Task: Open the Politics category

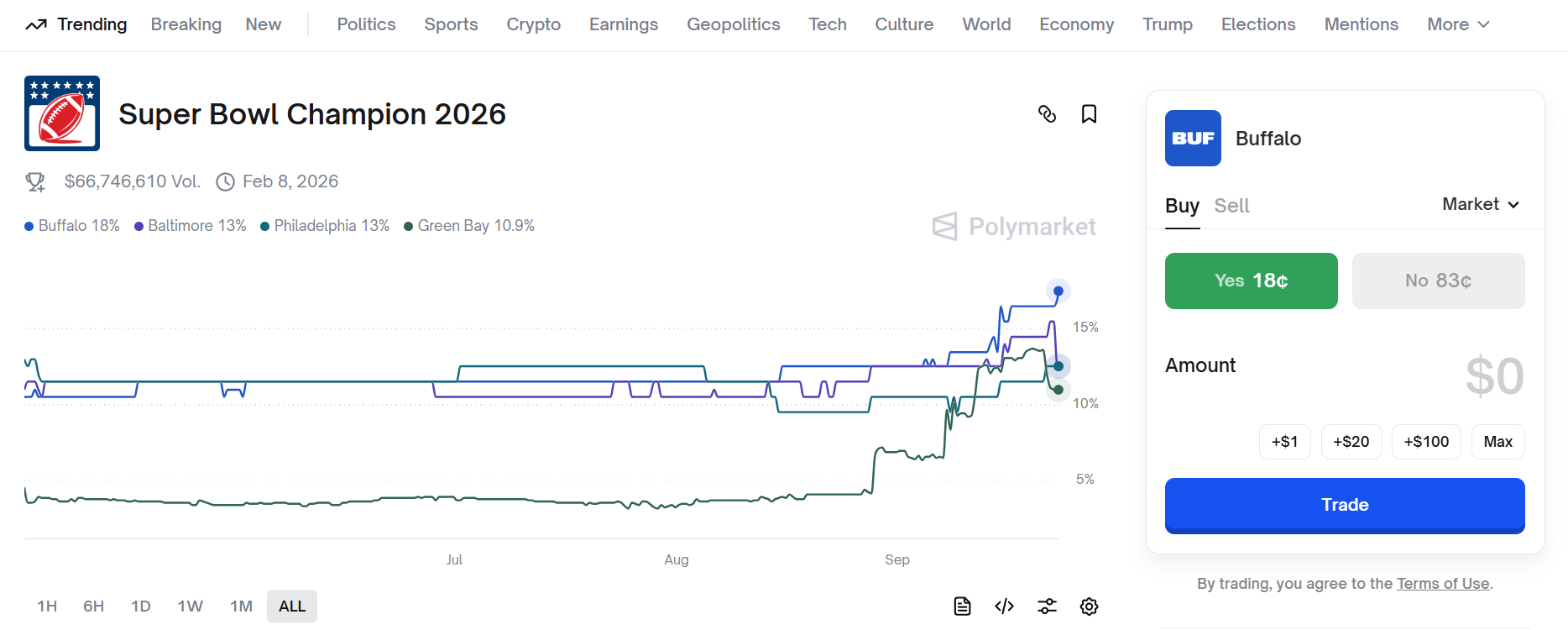Action: 366,24
